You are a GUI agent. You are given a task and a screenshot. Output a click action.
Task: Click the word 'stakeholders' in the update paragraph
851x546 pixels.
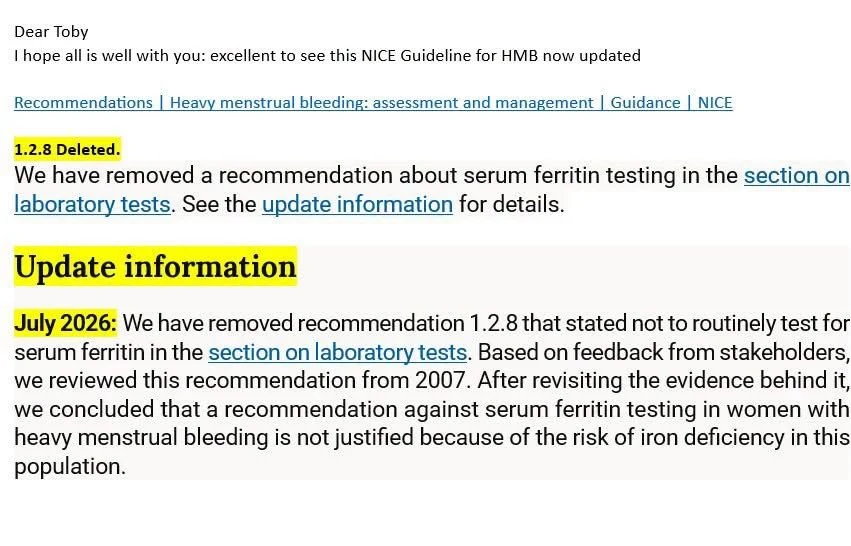(783, 352)
